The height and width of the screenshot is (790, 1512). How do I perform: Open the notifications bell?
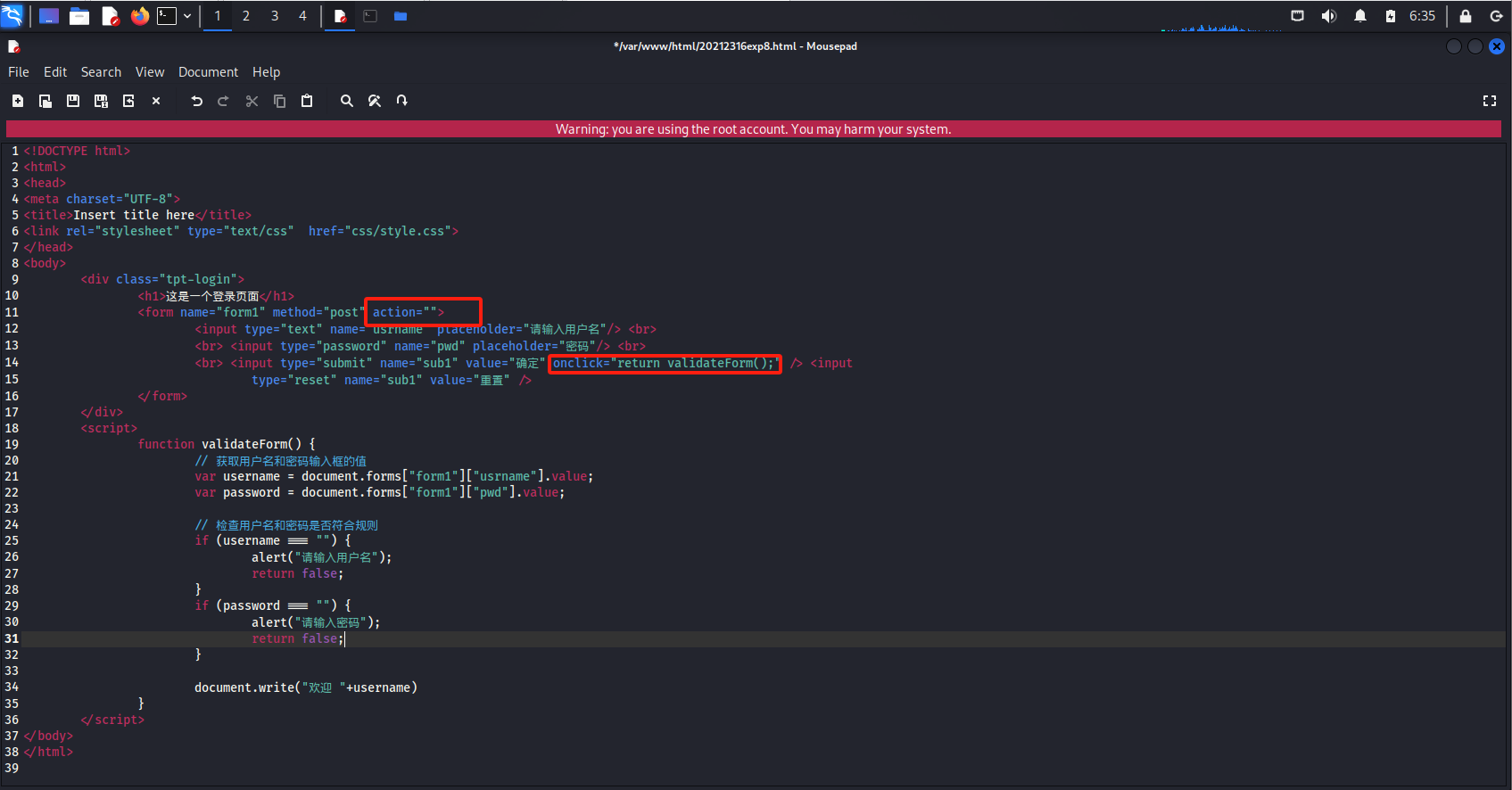point(1359,16)
